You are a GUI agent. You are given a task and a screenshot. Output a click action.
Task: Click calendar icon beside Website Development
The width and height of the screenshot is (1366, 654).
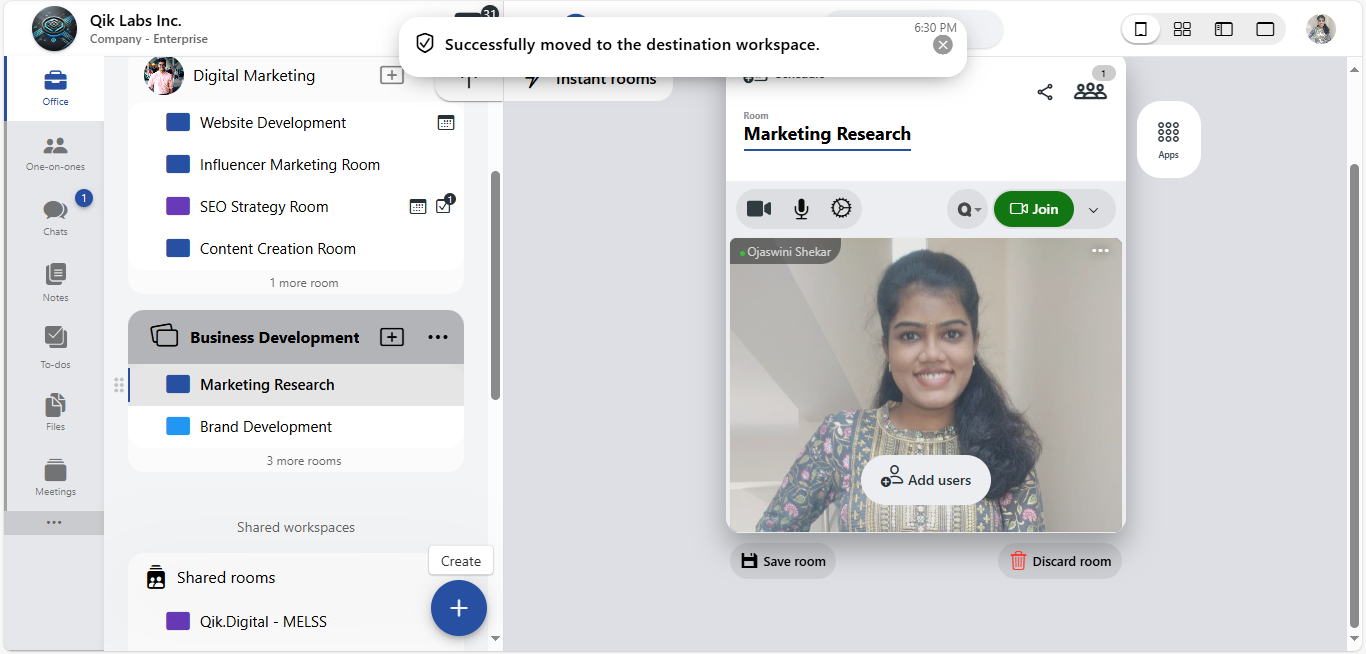(x=446, y=123)
